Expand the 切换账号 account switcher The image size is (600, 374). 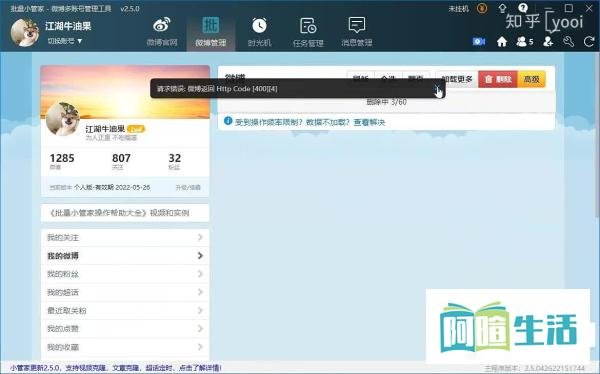tap(65, 41)
